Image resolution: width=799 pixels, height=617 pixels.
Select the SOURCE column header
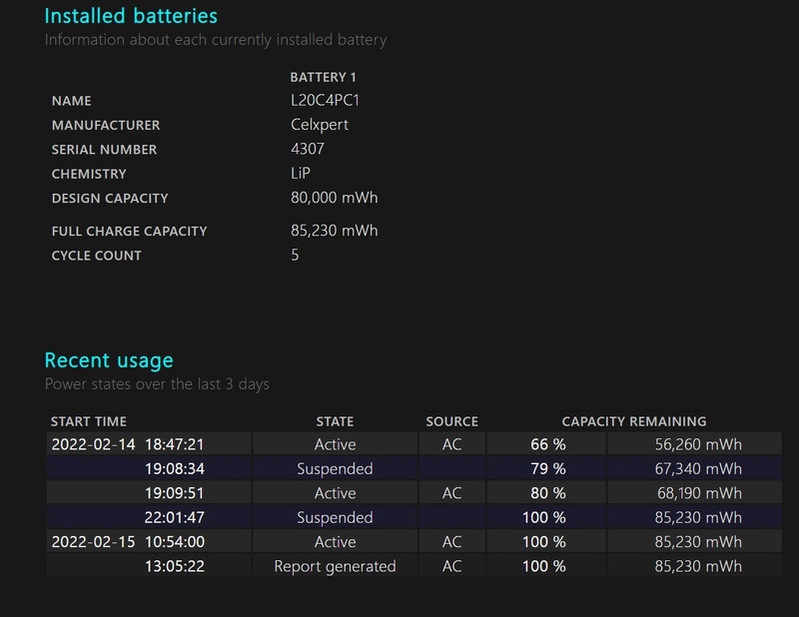click(452, 421)
